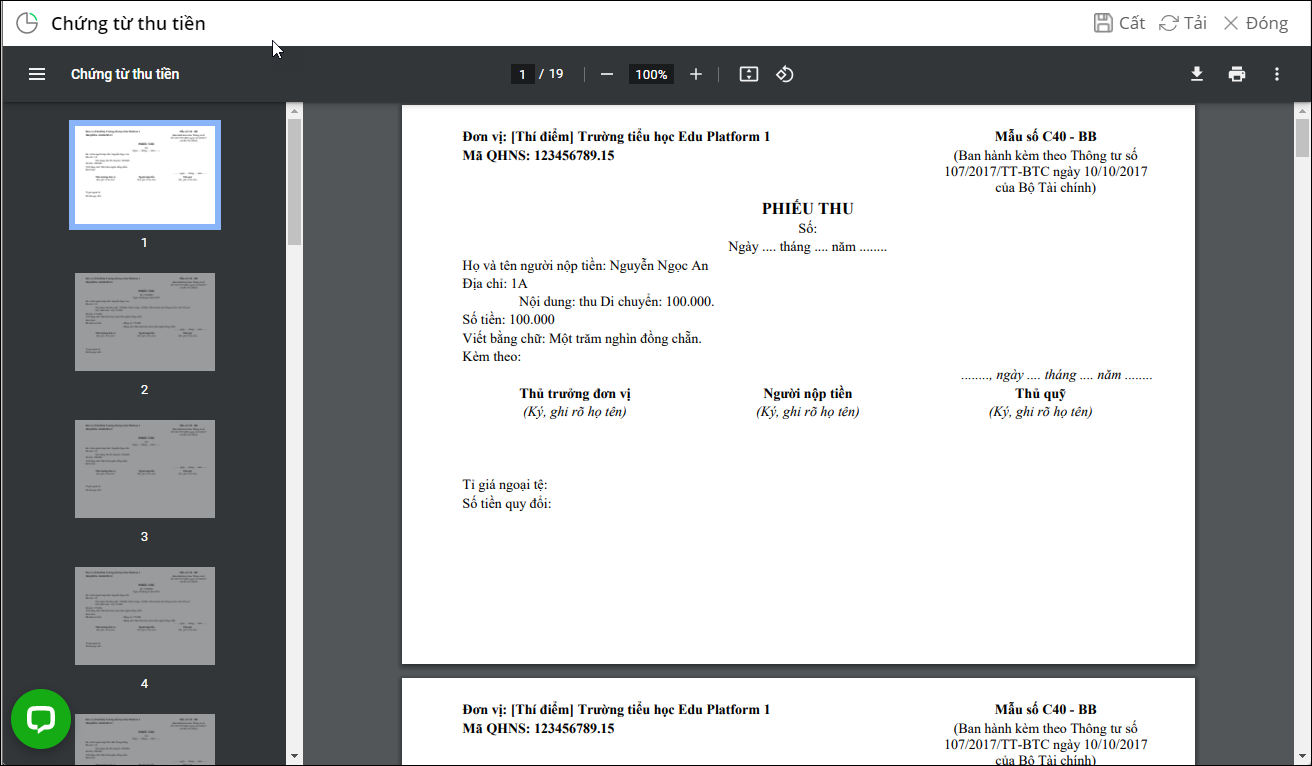This screenshot has width=1312, height=766.
Task: Click the 100% zoom level field
Action: click(651, 74)
